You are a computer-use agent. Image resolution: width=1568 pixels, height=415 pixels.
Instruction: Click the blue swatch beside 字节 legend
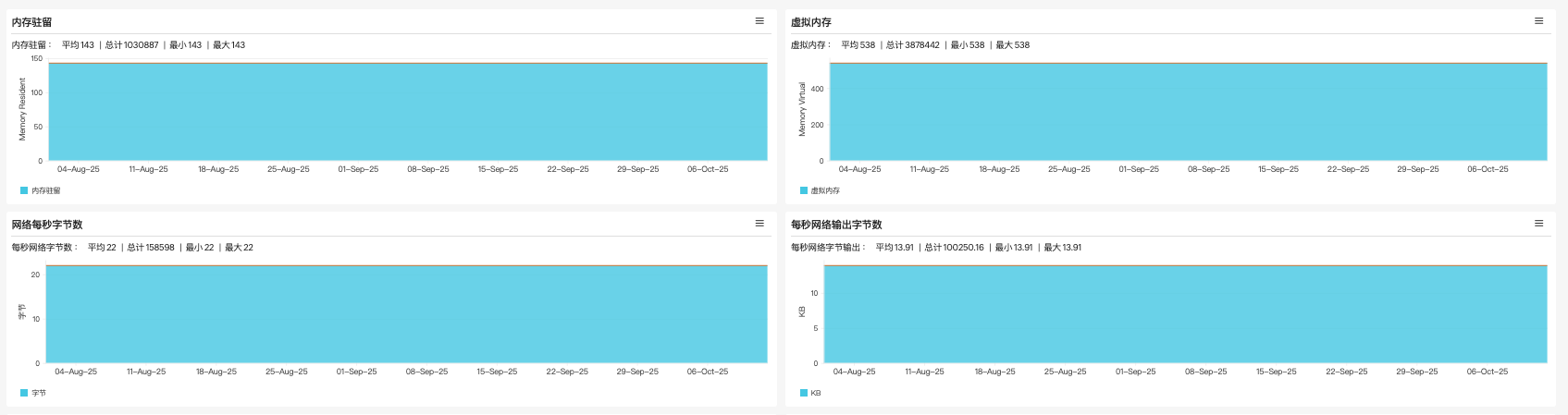[24, 393]
